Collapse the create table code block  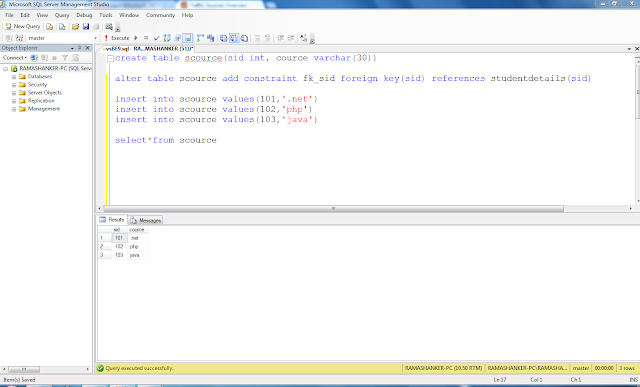tap(110, 58)
